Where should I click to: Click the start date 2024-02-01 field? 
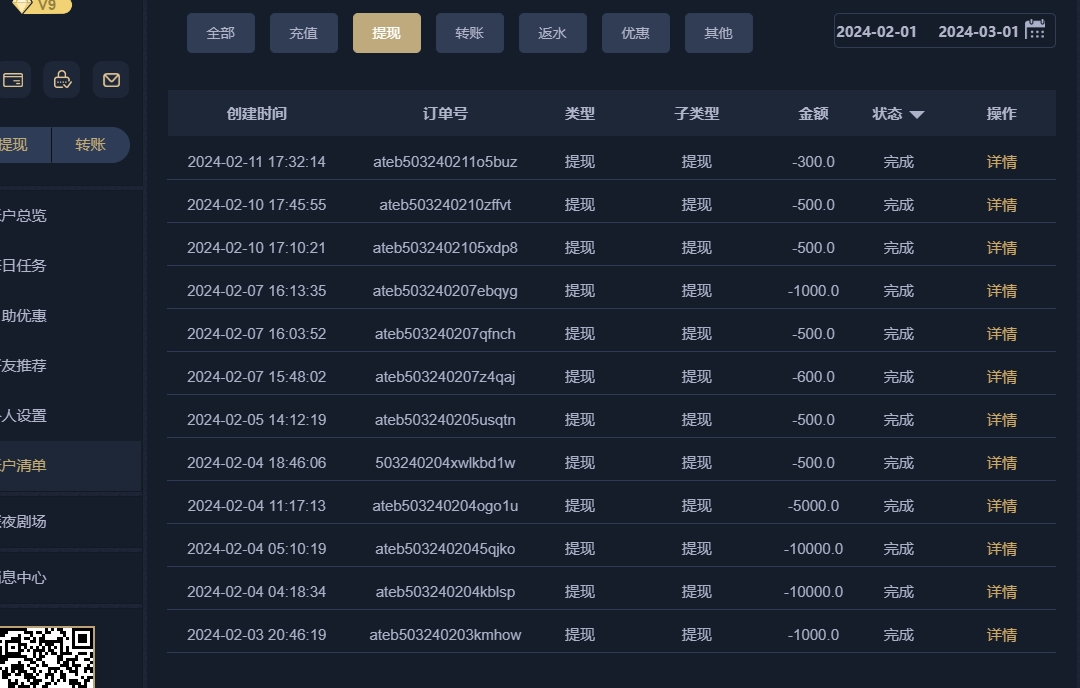click(876, 31)
